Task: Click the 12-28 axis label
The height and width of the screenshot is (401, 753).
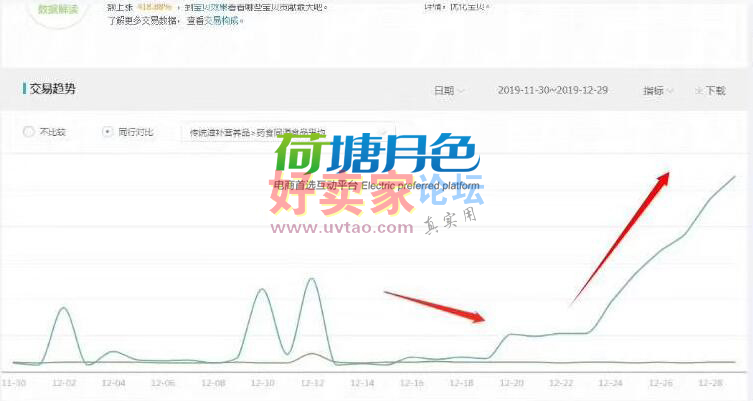Action: 710,383
